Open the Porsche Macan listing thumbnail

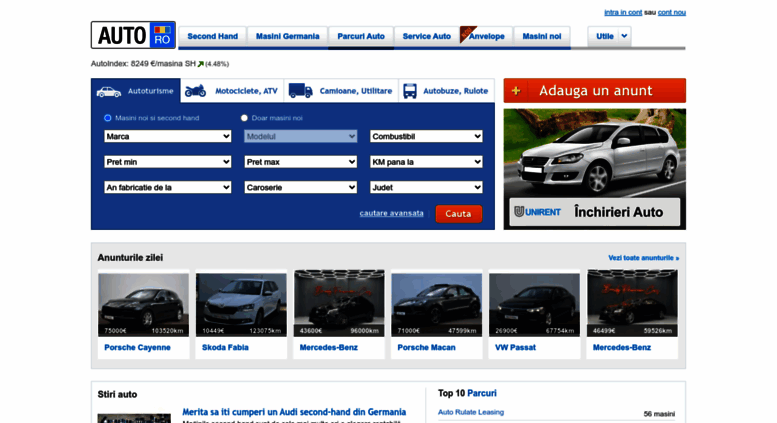coord(437,303)
